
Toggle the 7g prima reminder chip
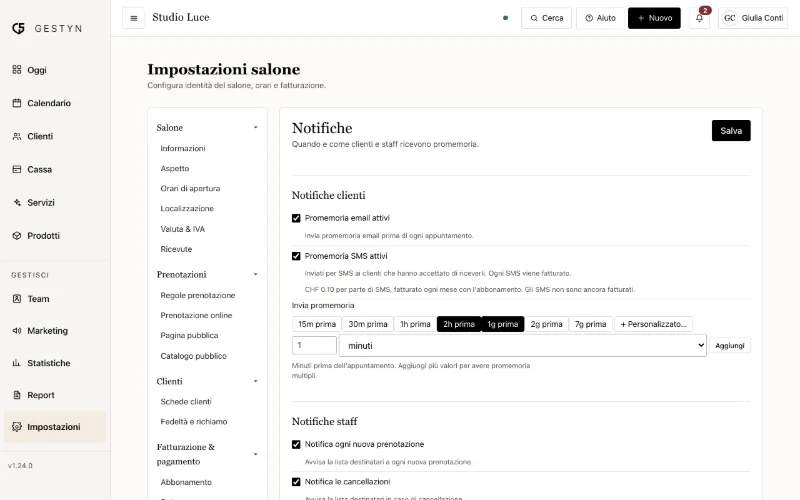click(x=590, y=324)
